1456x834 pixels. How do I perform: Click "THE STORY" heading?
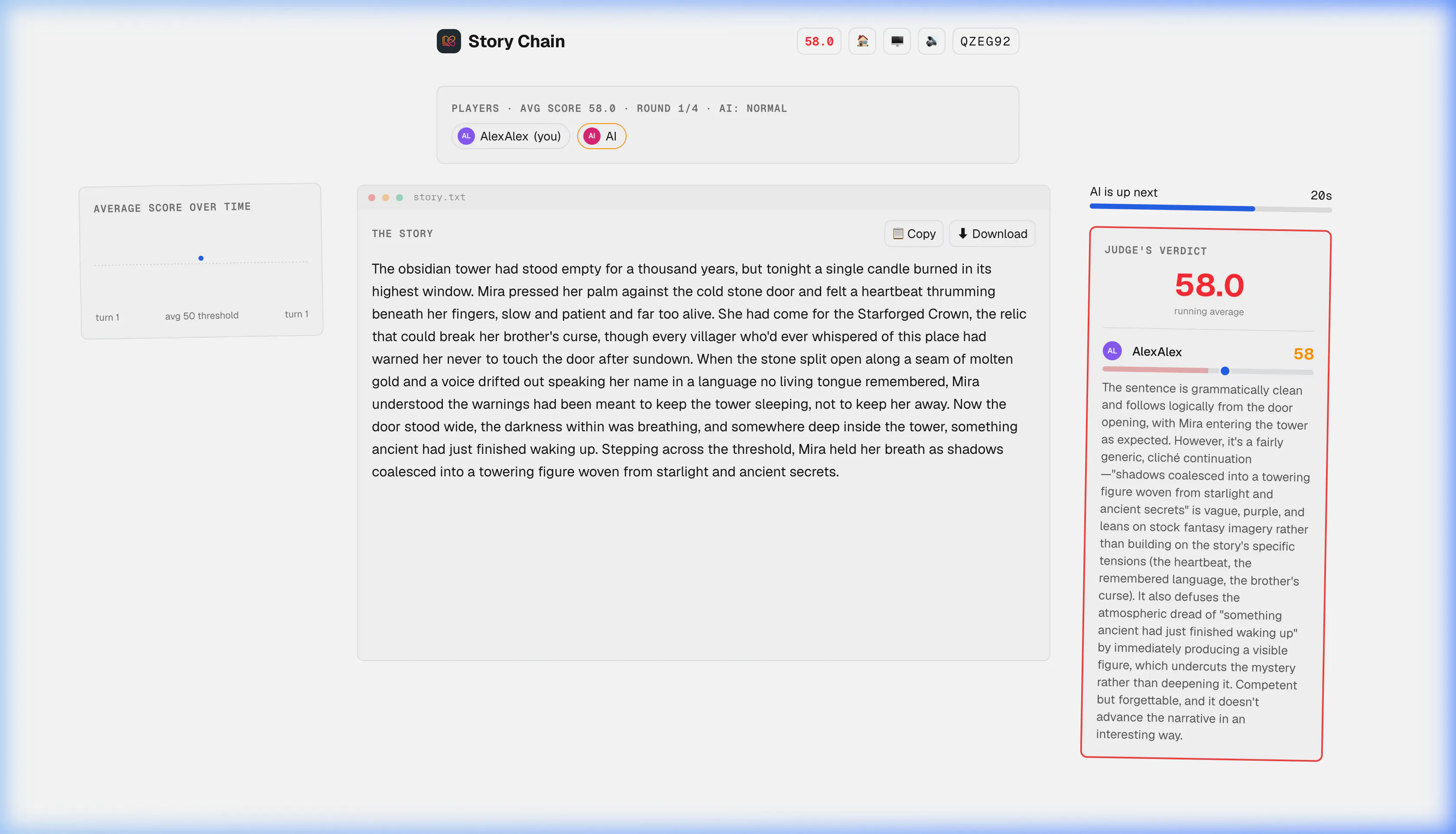[402, 234]
